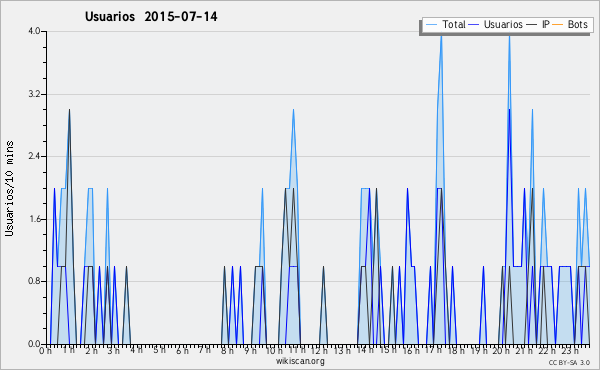Click the y-axis value 2.4
This screenshot has height=370, width=600.
(34, 156)
